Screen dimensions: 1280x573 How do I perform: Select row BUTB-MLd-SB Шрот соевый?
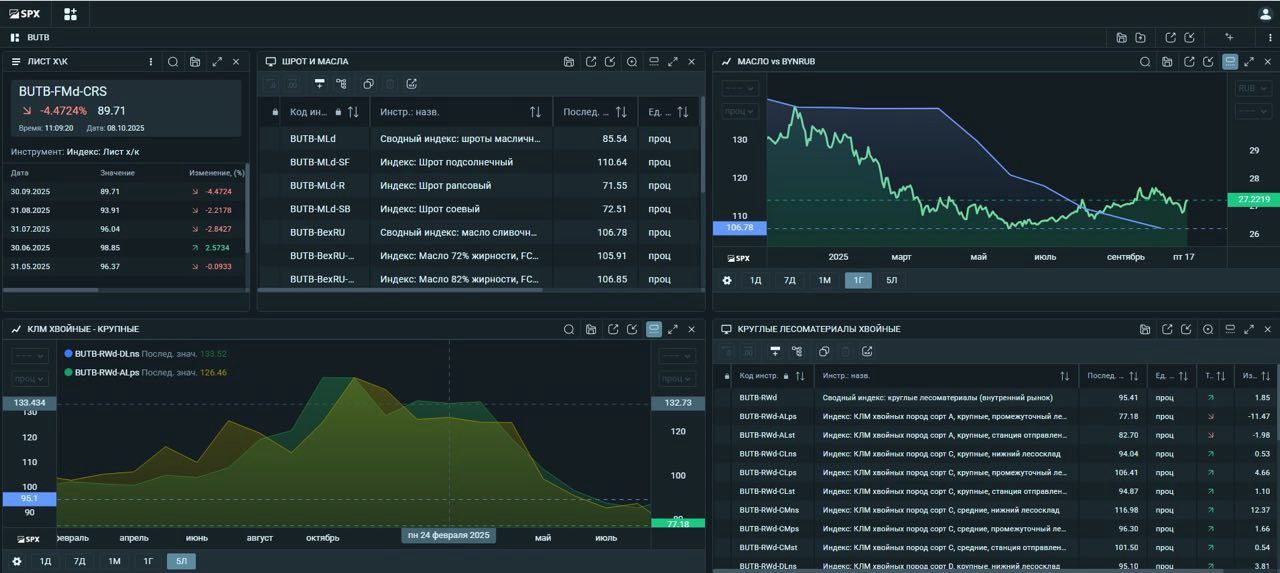pyautogui.click(x=480, y=209)
